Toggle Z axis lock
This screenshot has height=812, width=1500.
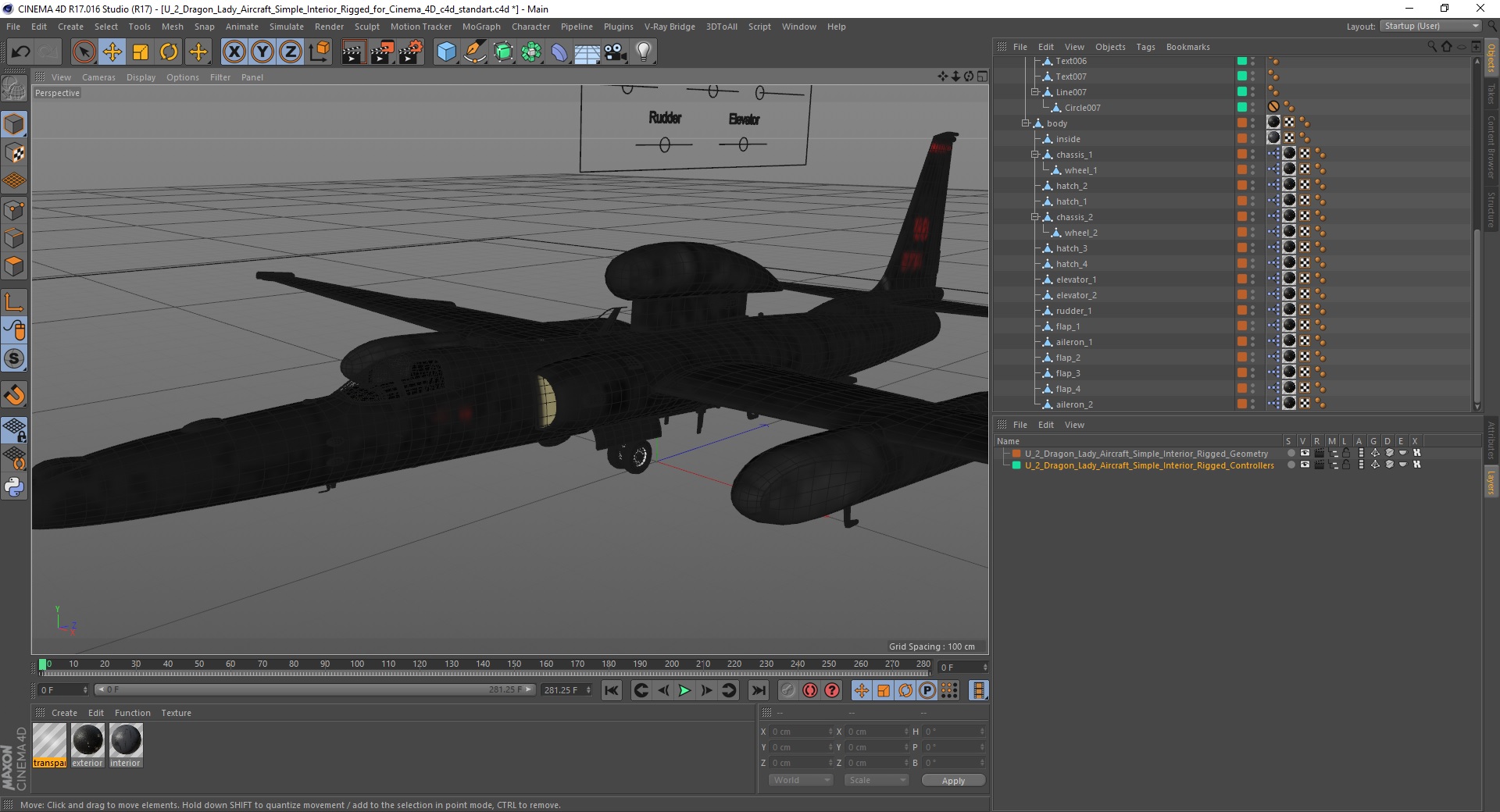pyautogui.click(x=291, y=52)
